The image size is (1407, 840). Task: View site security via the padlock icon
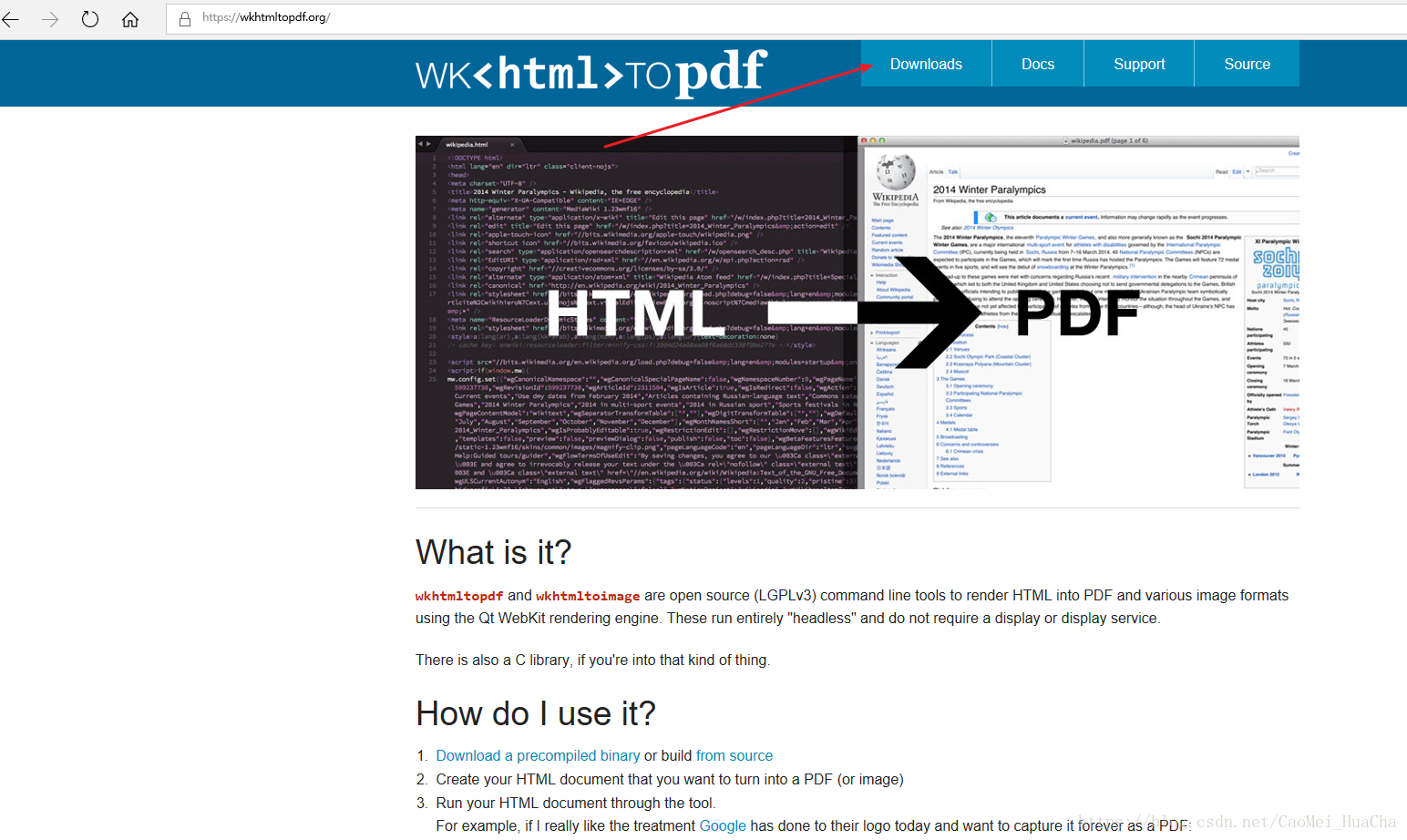(x=185, y=18)
